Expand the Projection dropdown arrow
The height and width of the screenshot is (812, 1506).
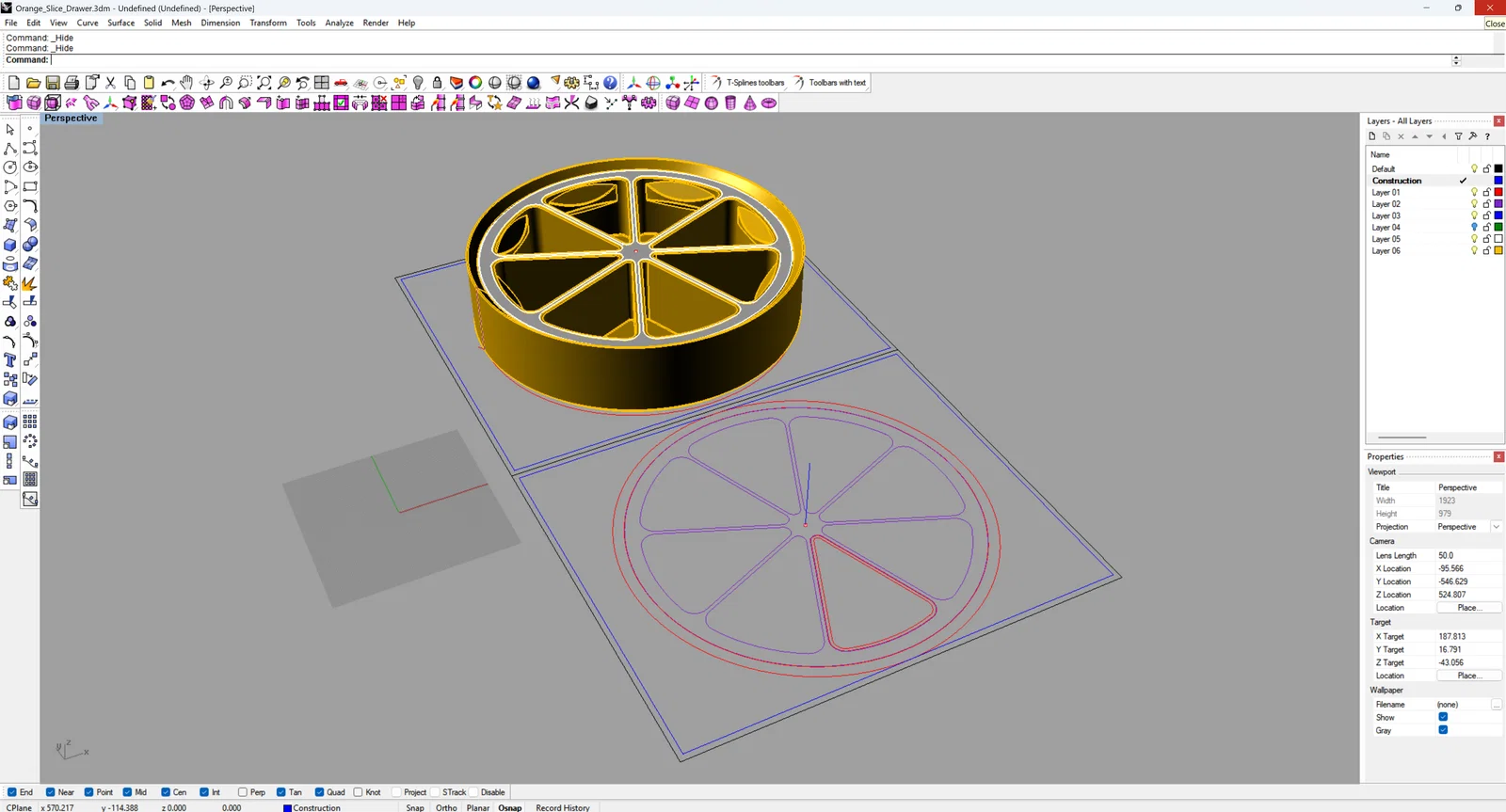(1496, 527)
